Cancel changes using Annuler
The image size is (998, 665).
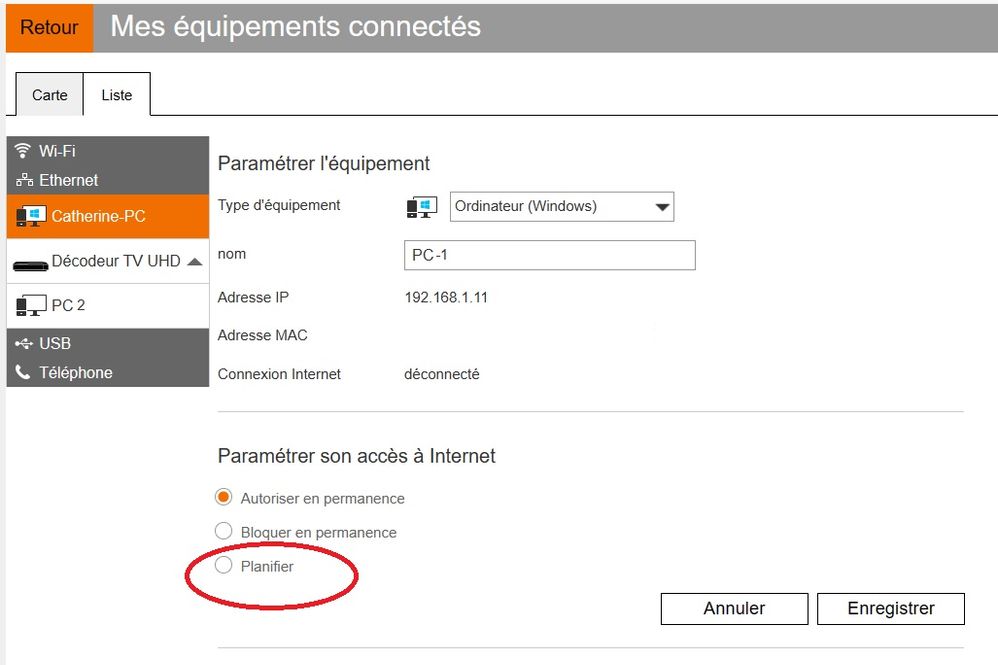click(734, 608)
